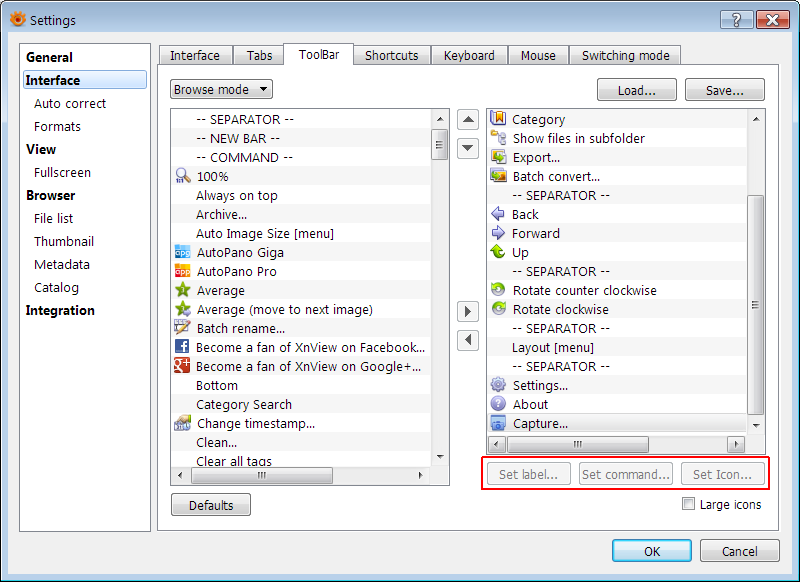800x582 pixels.
Task: Open the Browse mode dropdown
Action: (x=221, y=89)
